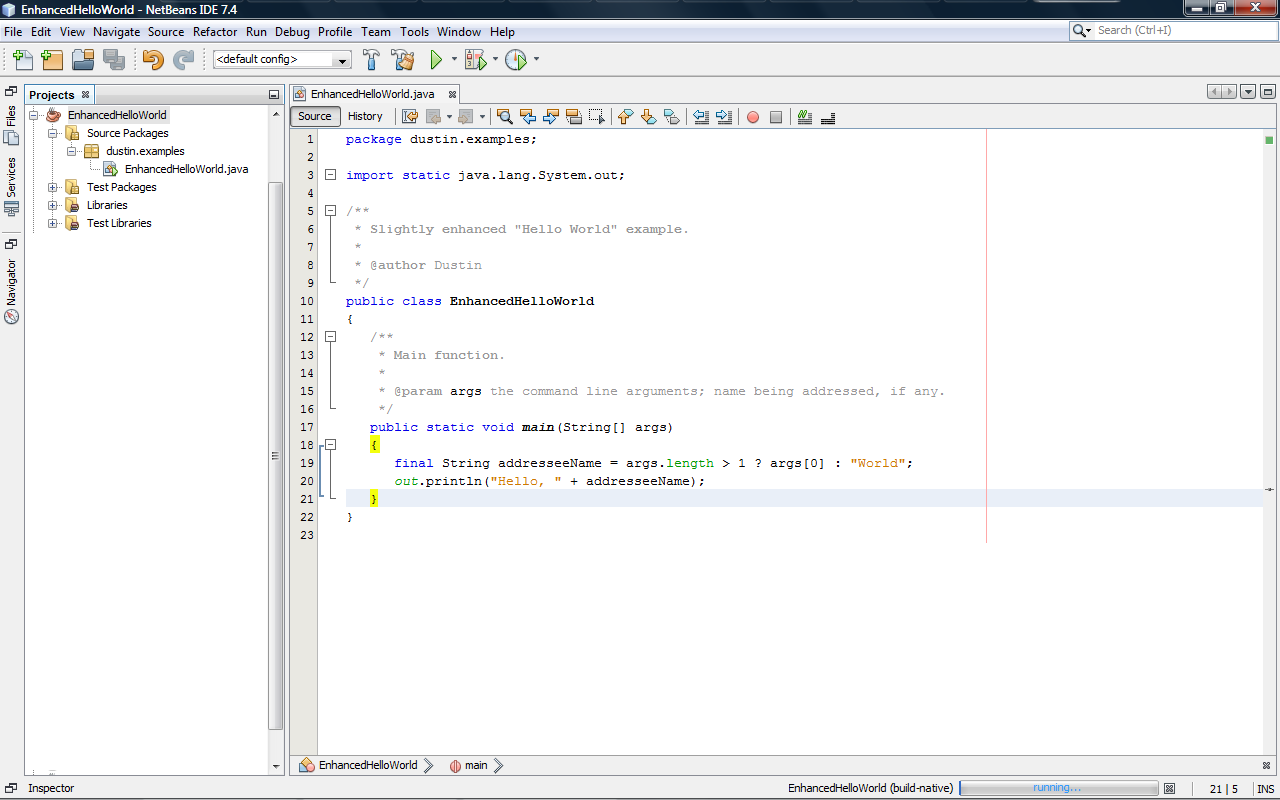This screenshot has width=1280, height=800.
Task: Open the Navigator side panel tab
Action: (x=11, y=291)
